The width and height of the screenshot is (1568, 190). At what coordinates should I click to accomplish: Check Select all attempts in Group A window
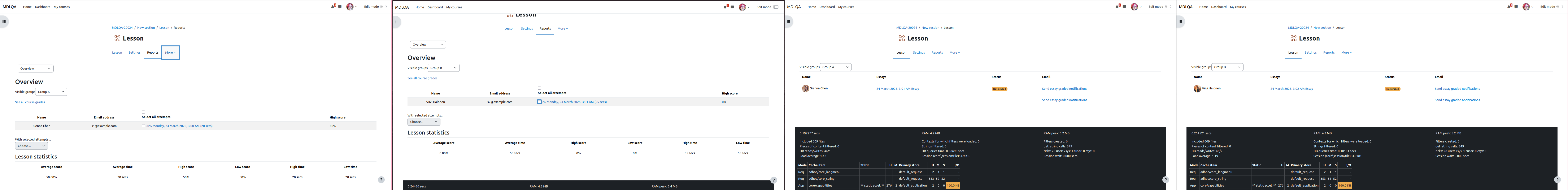coord(144,112)
